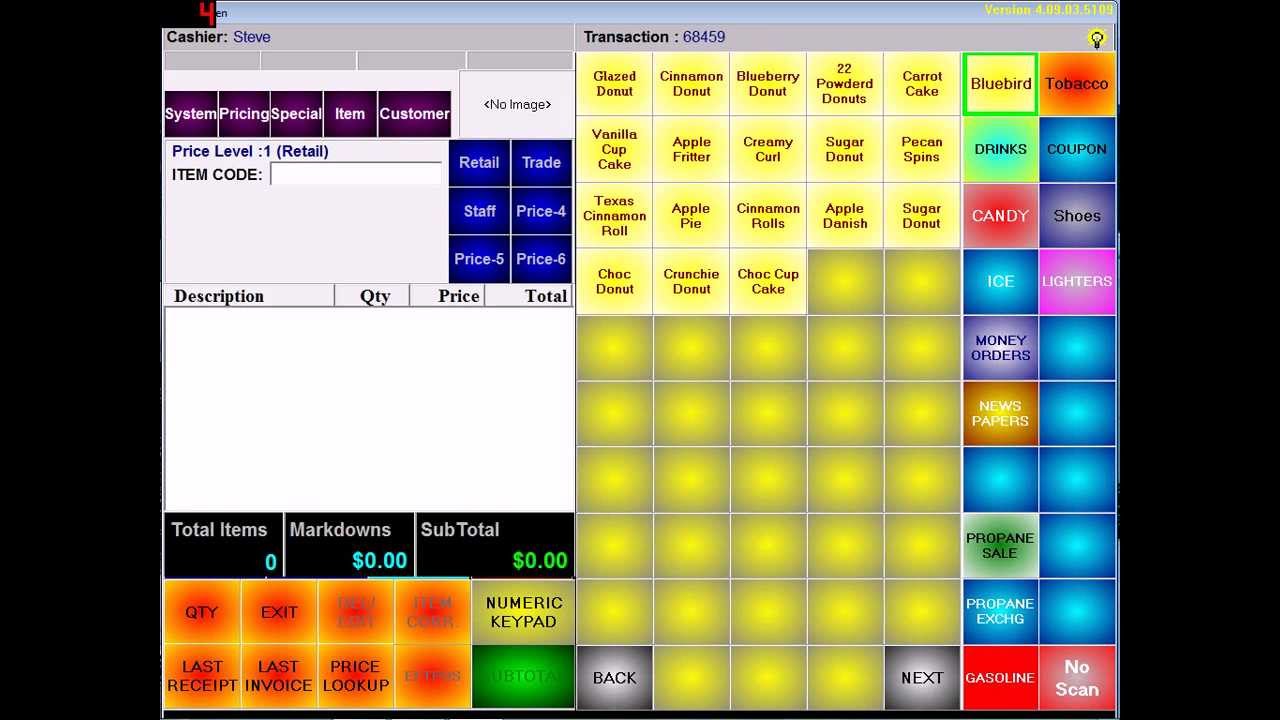Click the No Image thumbnail box

tap(517, 104)
